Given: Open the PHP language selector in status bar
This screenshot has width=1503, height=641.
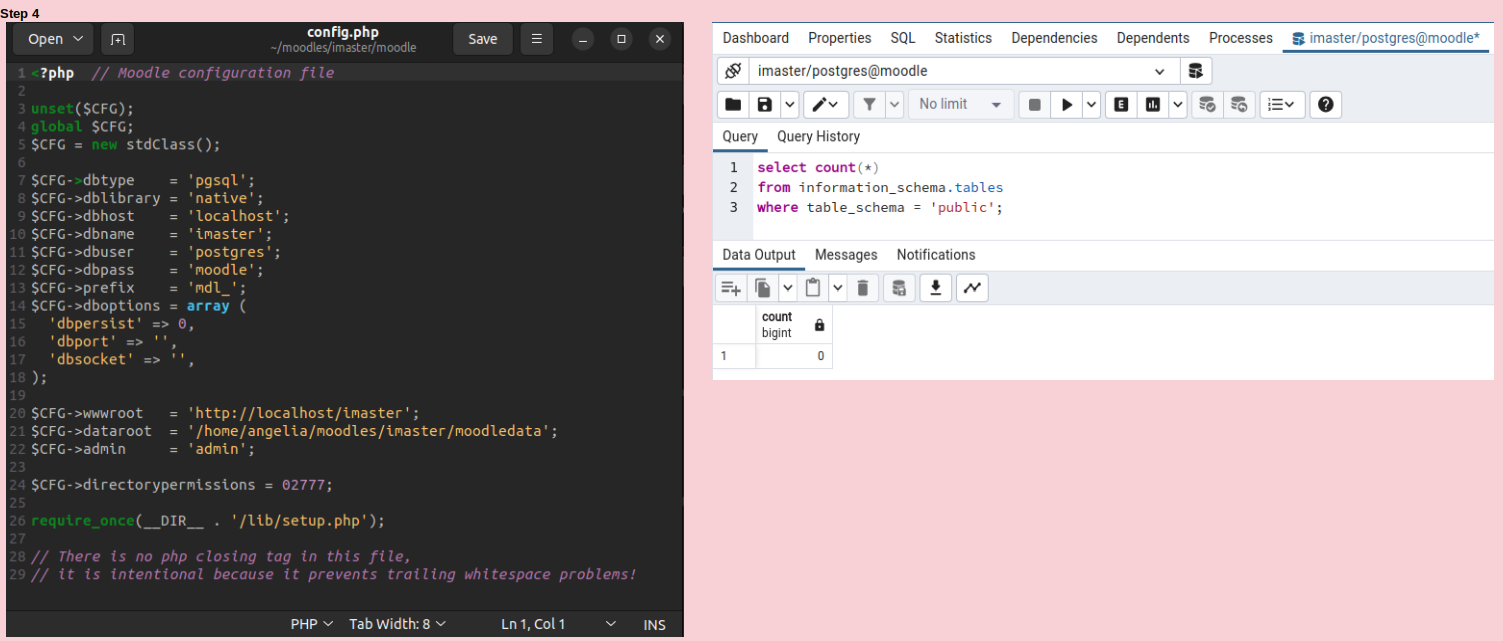Looking at the screenshot, I should (x=312, y=624).
